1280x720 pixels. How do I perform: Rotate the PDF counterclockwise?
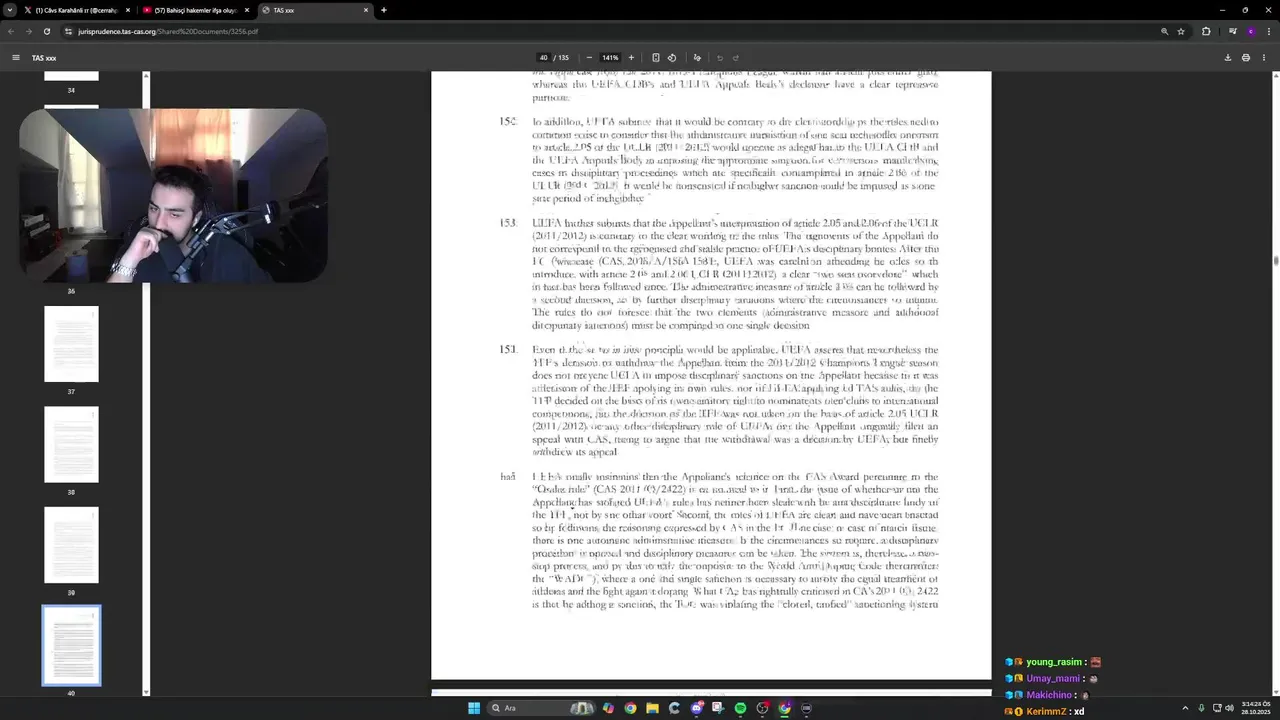[672, 58]
